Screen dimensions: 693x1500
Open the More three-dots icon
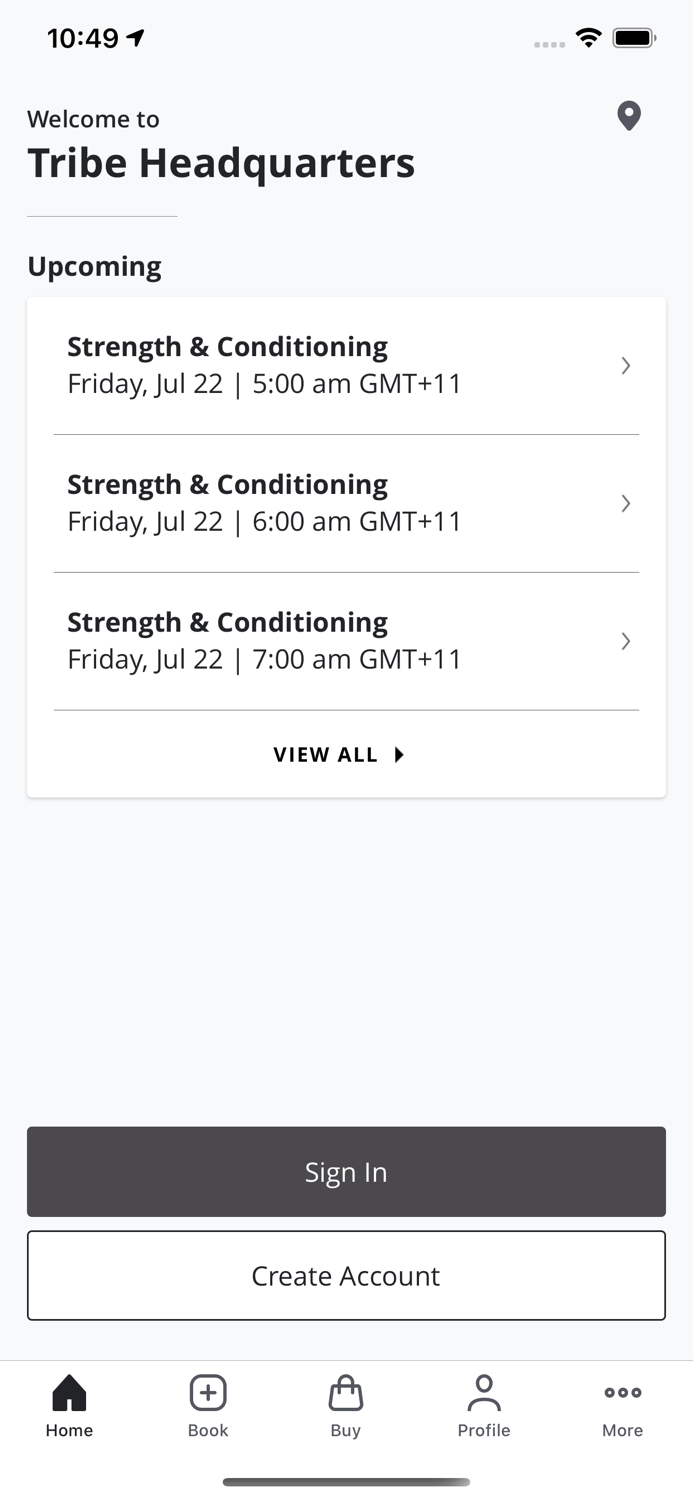622,1392
